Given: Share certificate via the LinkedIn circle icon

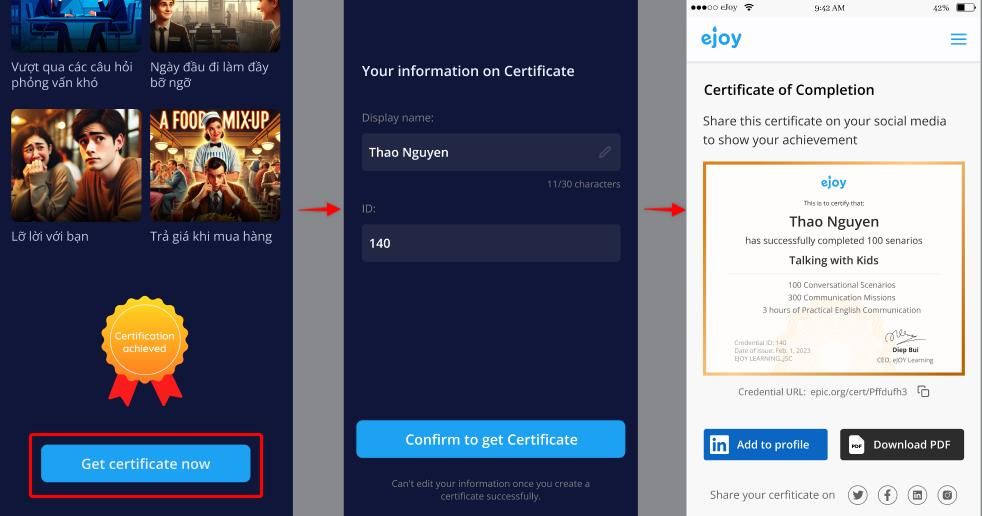Looking at the screenshot, I should click(x=917, y=495).
